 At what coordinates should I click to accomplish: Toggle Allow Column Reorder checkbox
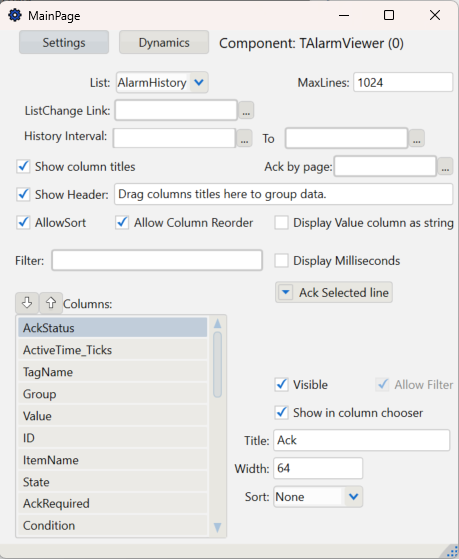[123, 222]
